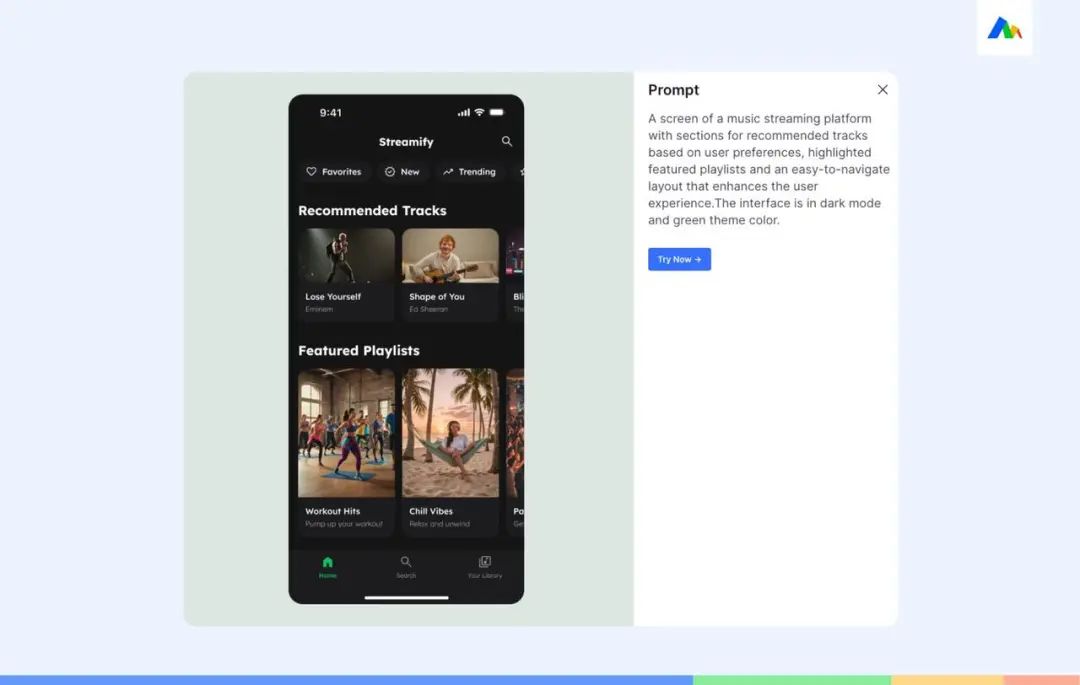Close the Prompt panel
Viewport: 1080px width, 685px height.
(882, 89)
